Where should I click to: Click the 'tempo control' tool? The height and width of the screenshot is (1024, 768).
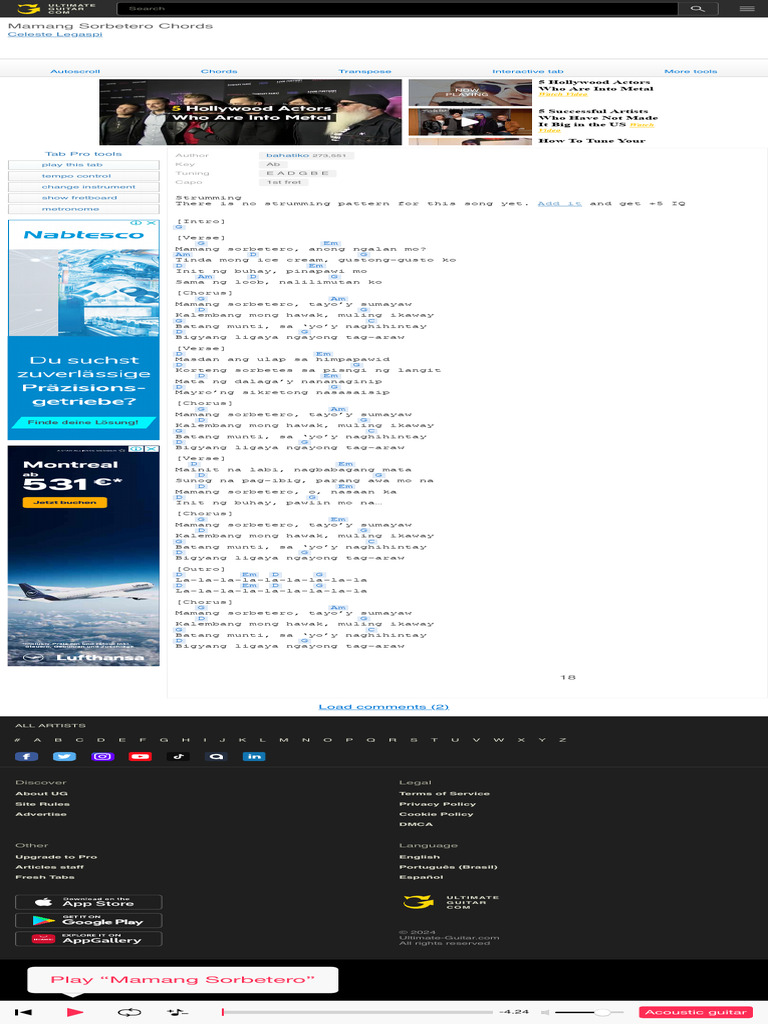(x=84, y=176)
